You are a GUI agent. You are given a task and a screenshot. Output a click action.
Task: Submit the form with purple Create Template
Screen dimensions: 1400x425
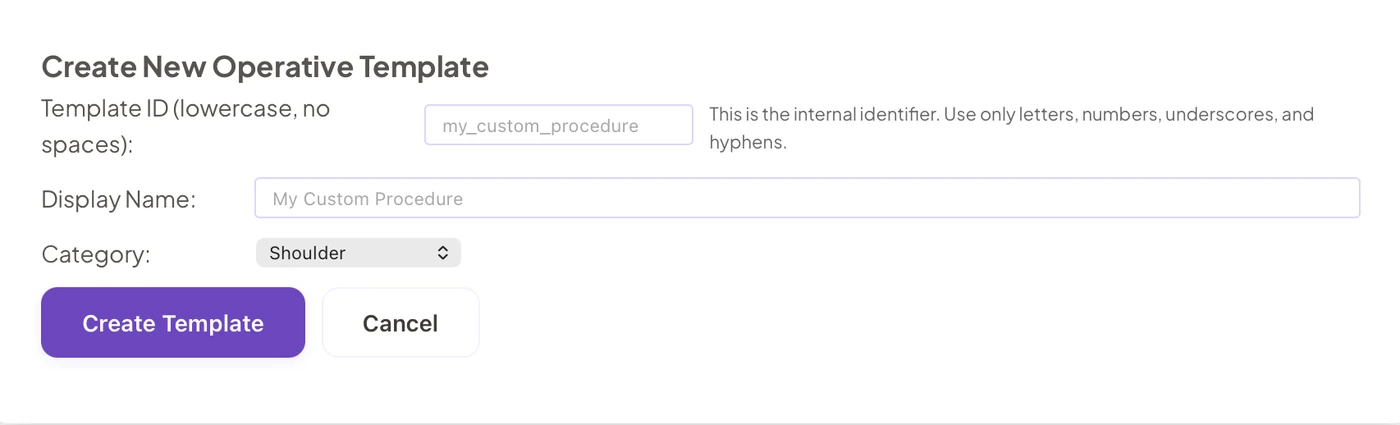173,322
